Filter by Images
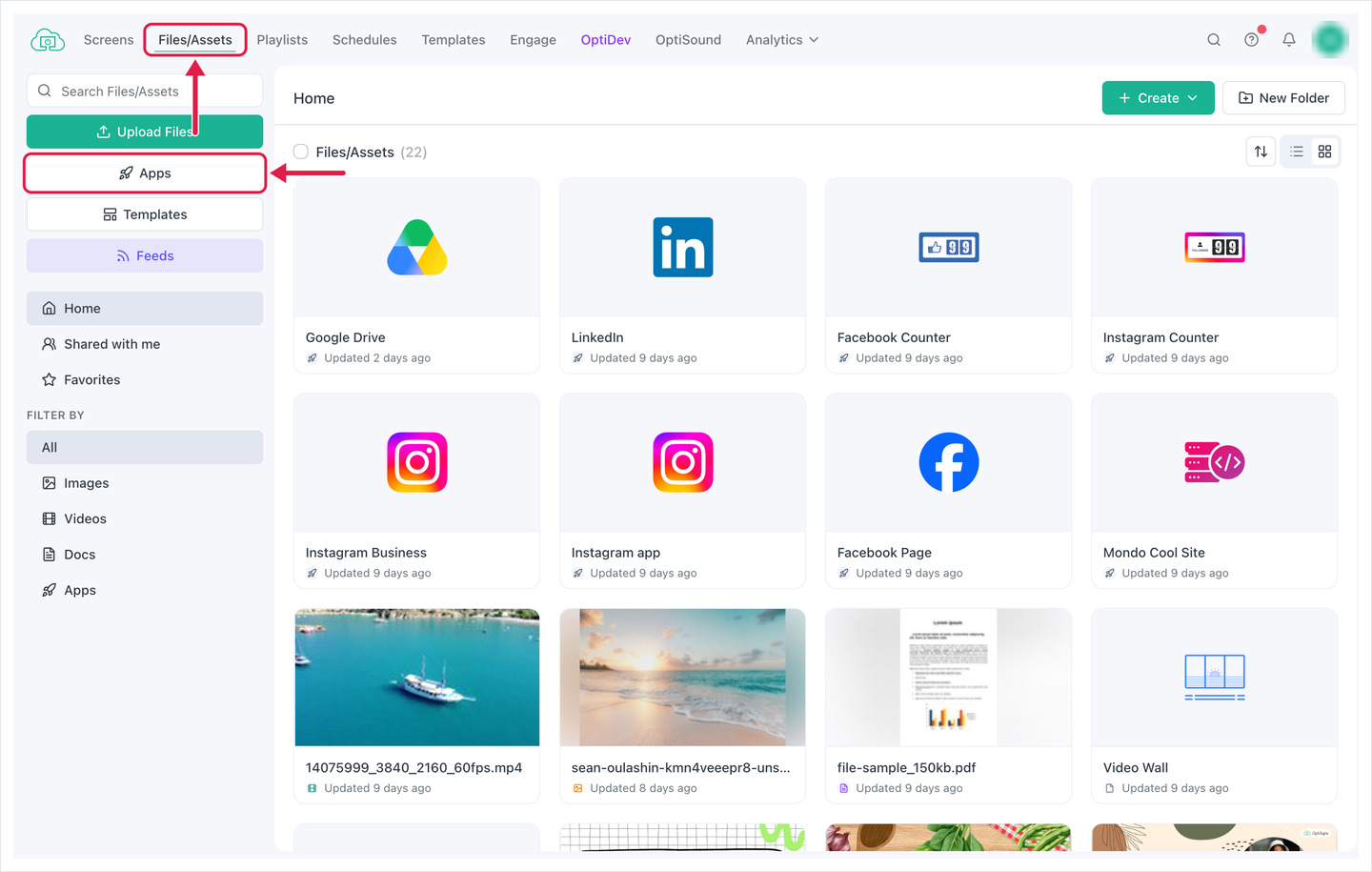Screen dimensions: 1372x872 click(x=145, y=483)
